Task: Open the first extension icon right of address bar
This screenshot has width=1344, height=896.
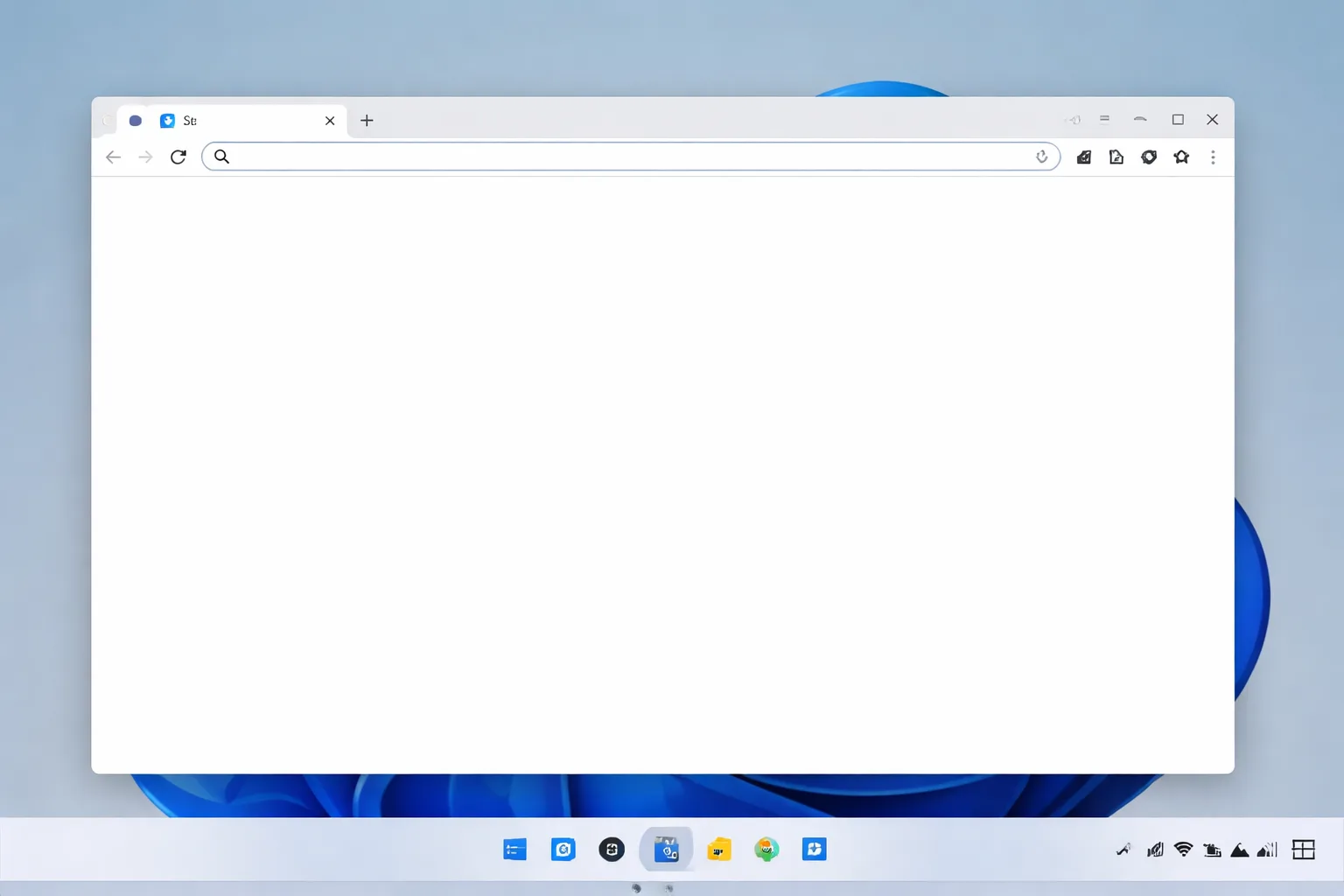Action: 1083,157
